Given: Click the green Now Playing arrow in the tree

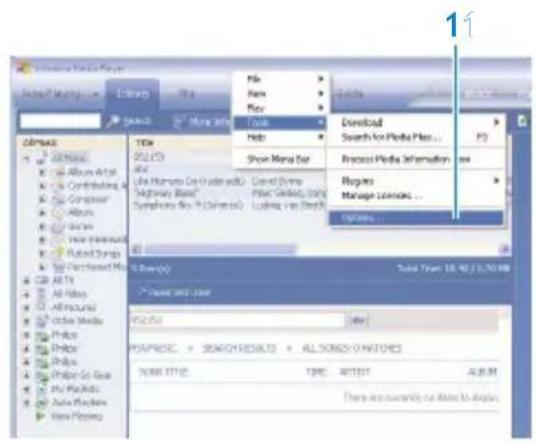Looking at the screenshot, I should [41, 416].
